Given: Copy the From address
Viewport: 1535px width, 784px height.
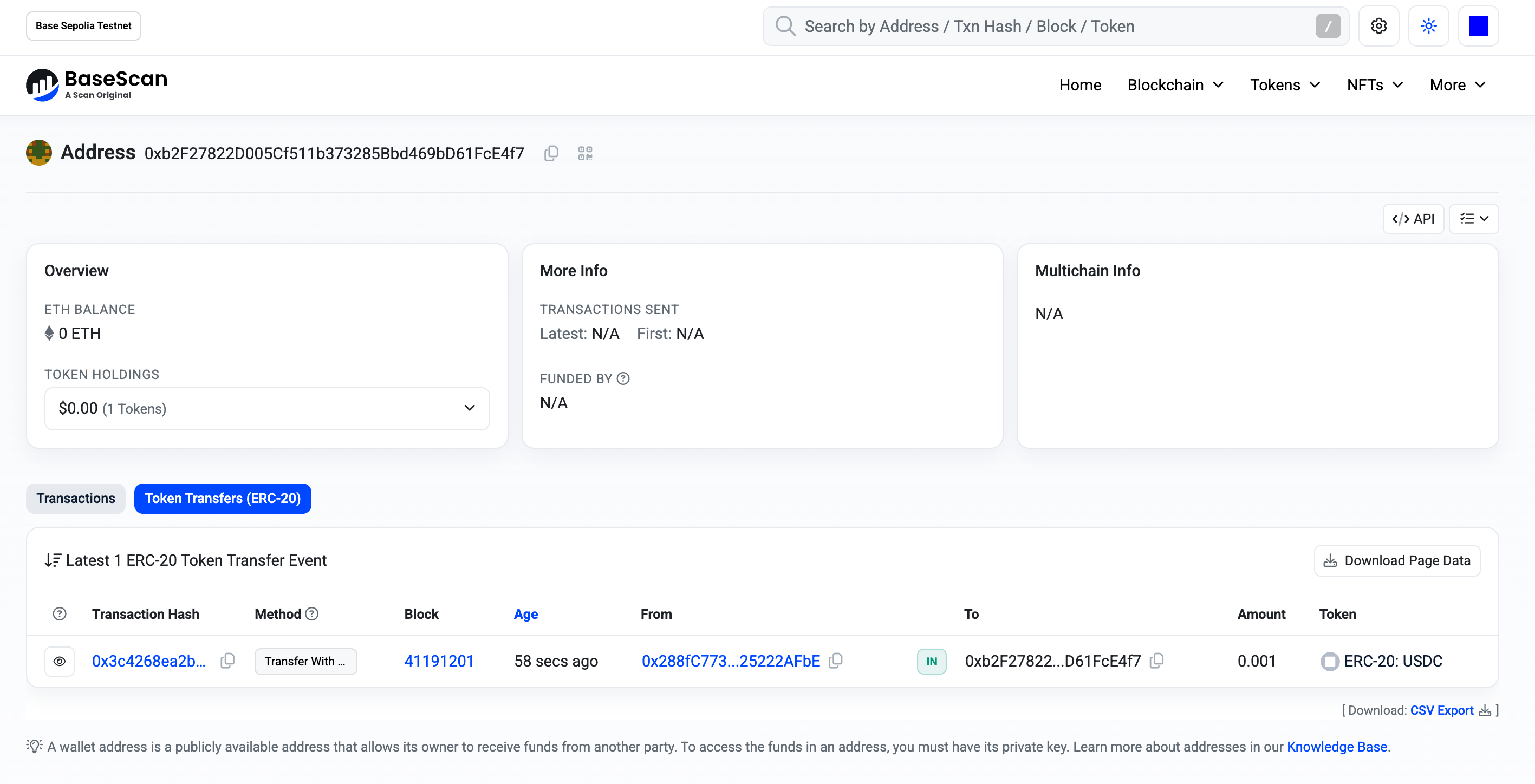Looking at the screenshot, I should 836,661.
